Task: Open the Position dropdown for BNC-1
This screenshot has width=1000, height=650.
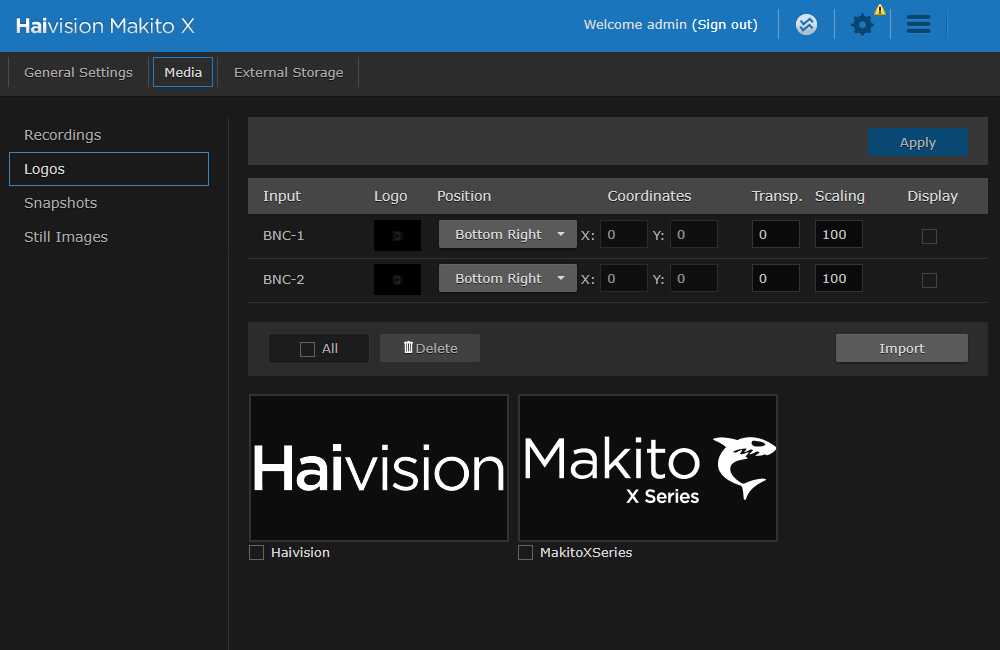Action: 507,234
